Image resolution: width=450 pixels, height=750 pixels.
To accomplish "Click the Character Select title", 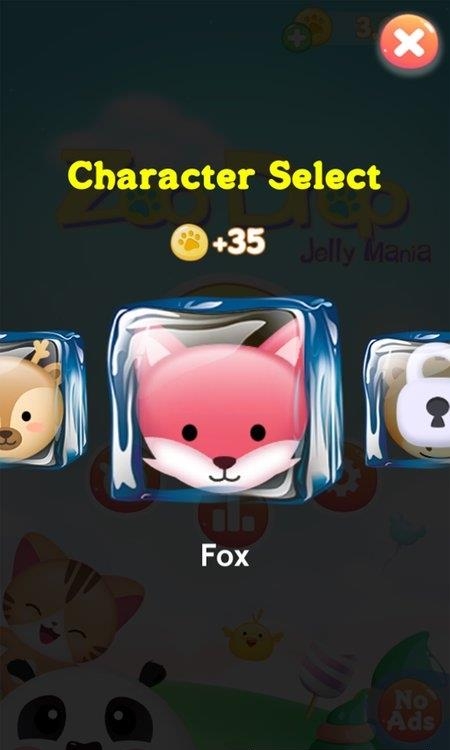I will tap(224, 175).
